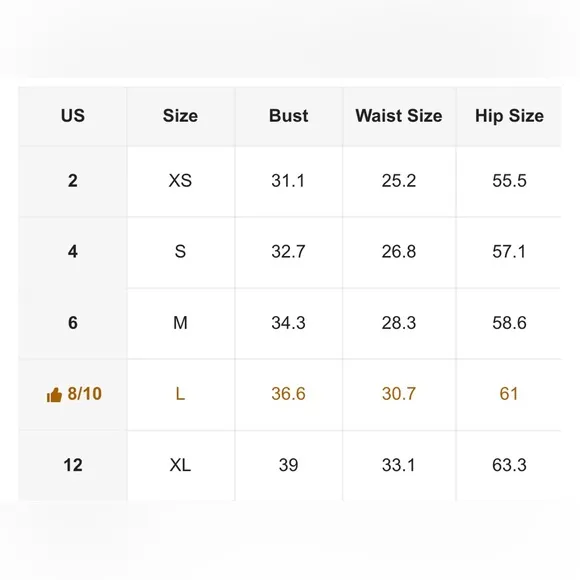
Task: Select the US size 2 row
Action: (290, 181)
